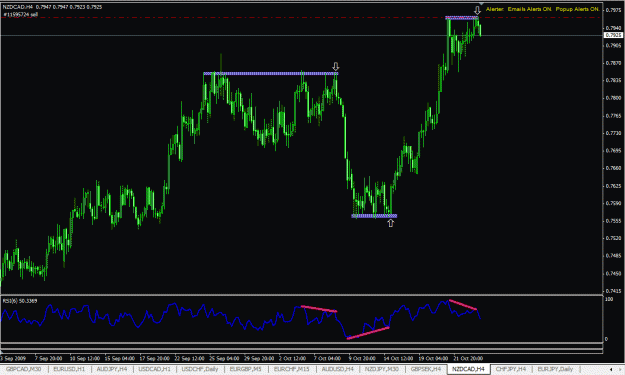Select the EURGBP,M5 chart tab

245,369
